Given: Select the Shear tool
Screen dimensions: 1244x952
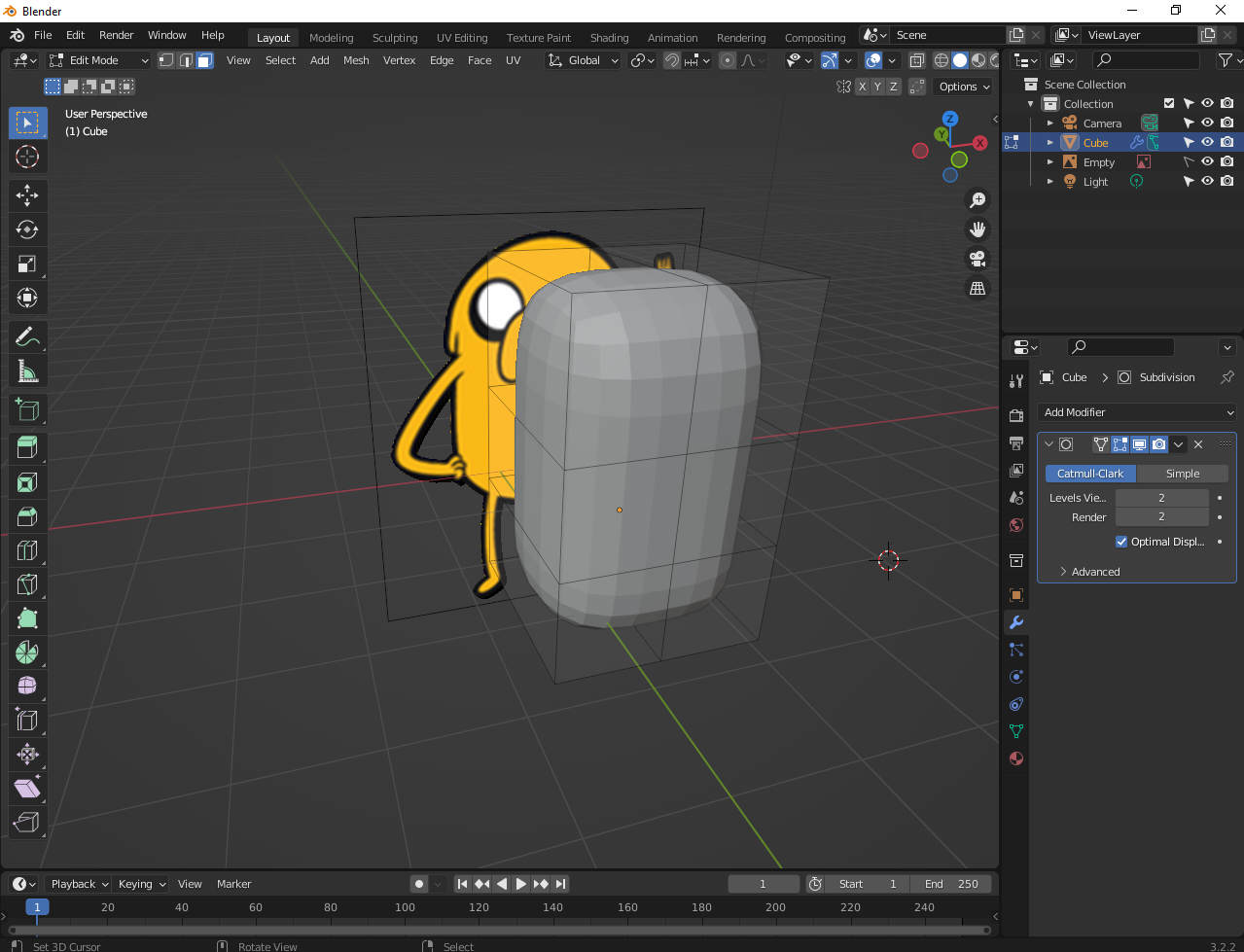Looking at the screenshot, I should click(x=27, y=789).
